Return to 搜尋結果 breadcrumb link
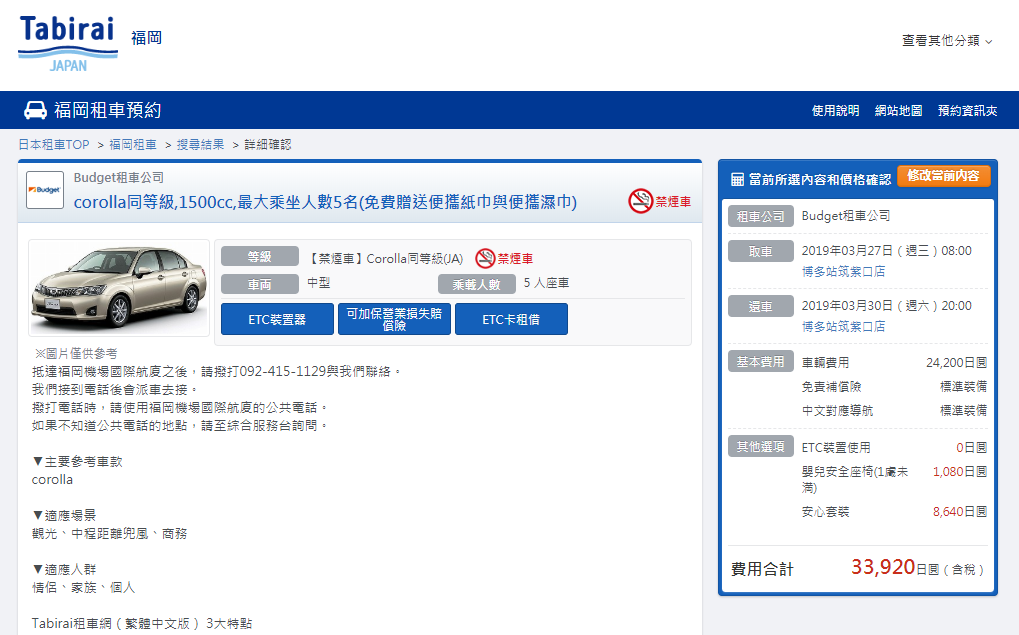The image size is (1019, 635). point(200,144)
